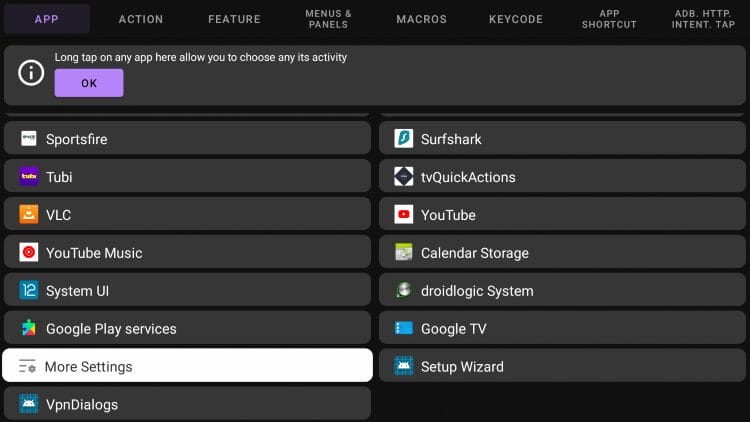The width and height of the screenshot is (750, 422).
Task: Click the long tap hint text
Action: 201,57
